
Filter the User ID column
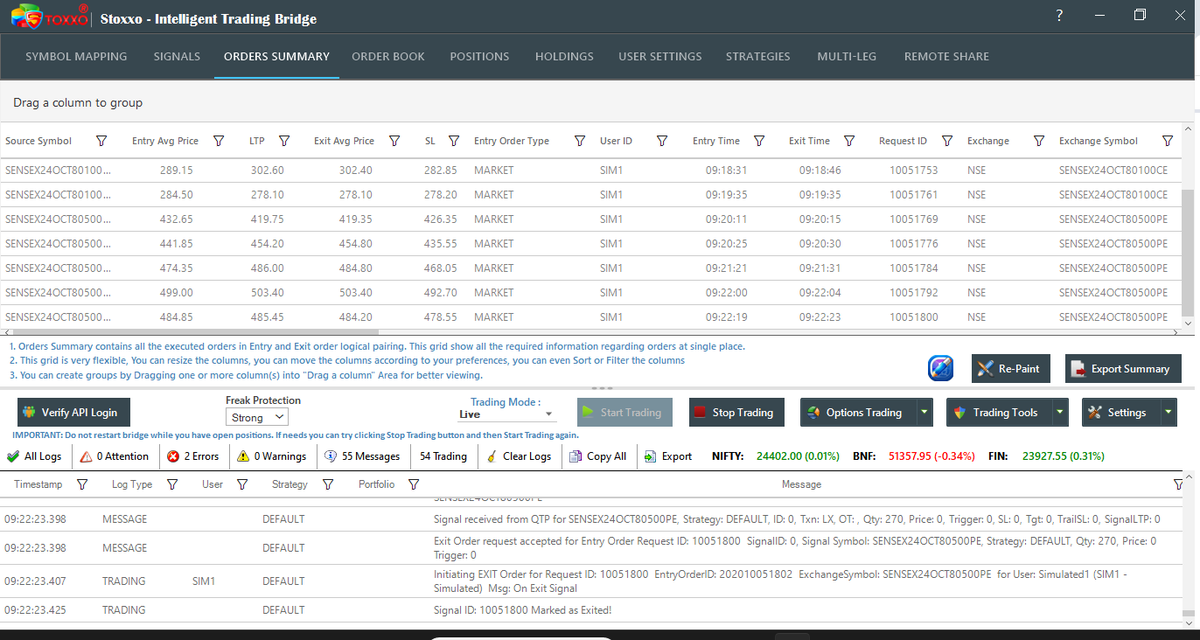point(661,141)
